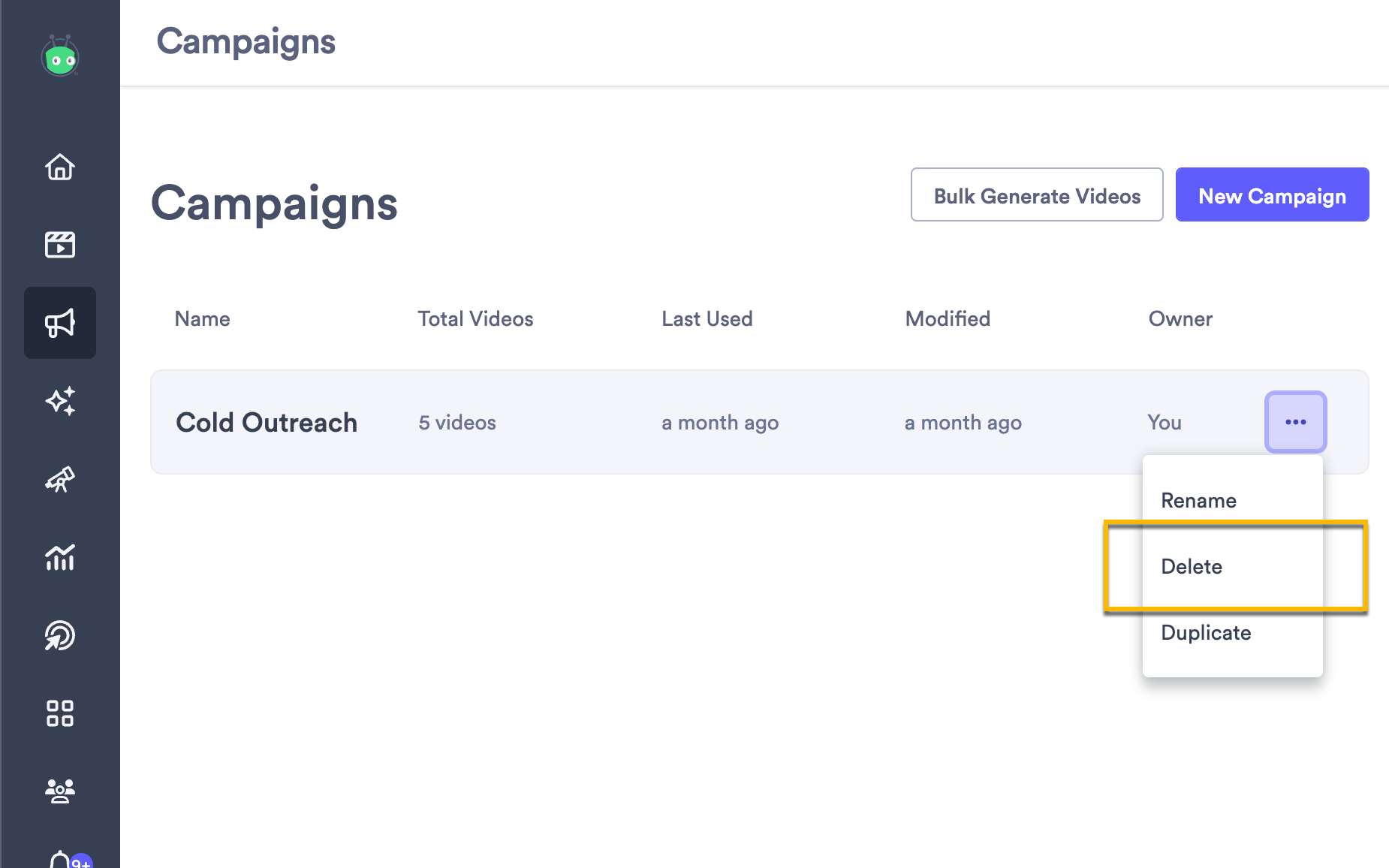This screenshot has width=1389, height=868.
Task: Click the Bulk Generate Videos button
Action: point(1037,195)
